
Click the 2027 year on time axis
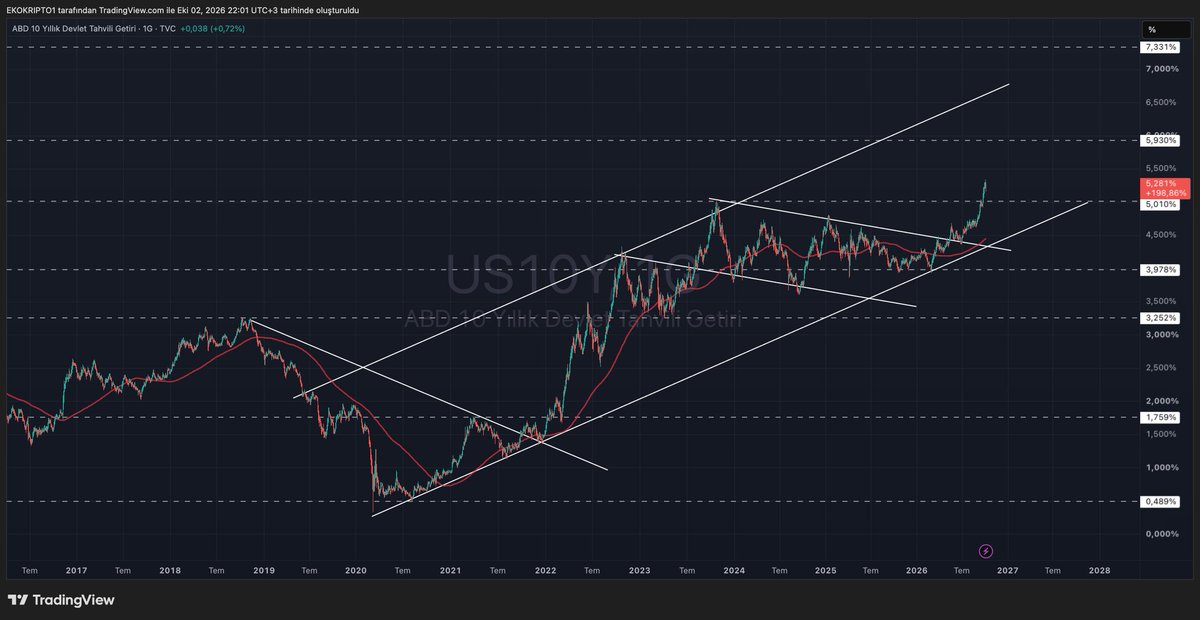(x=1007, y=571)
